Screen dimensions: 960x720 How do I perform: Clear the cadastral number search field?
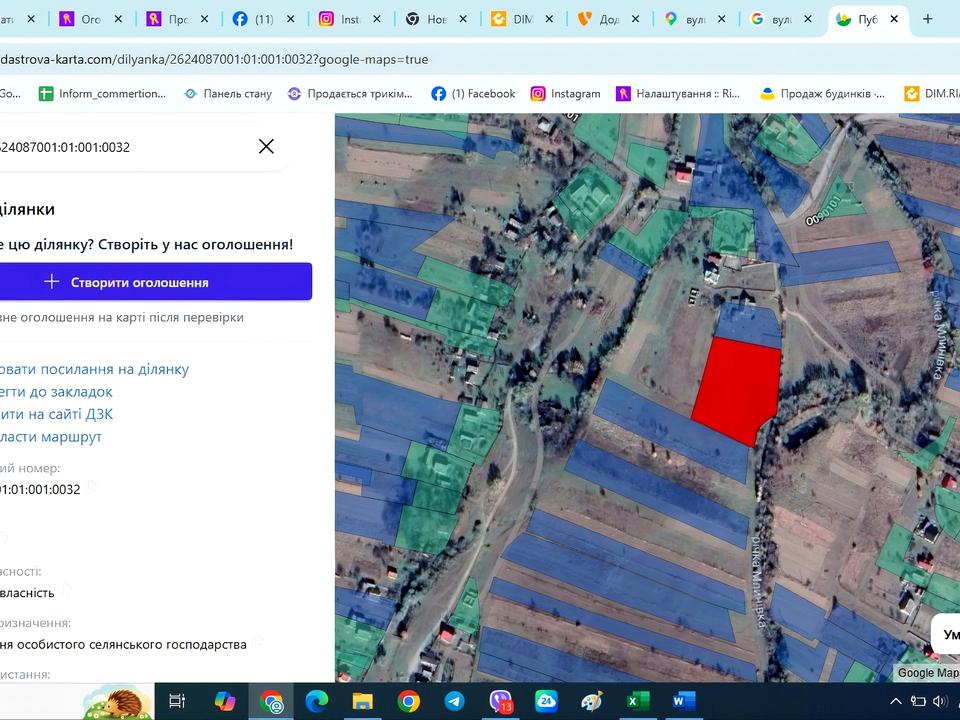click(x=266, y=147)
